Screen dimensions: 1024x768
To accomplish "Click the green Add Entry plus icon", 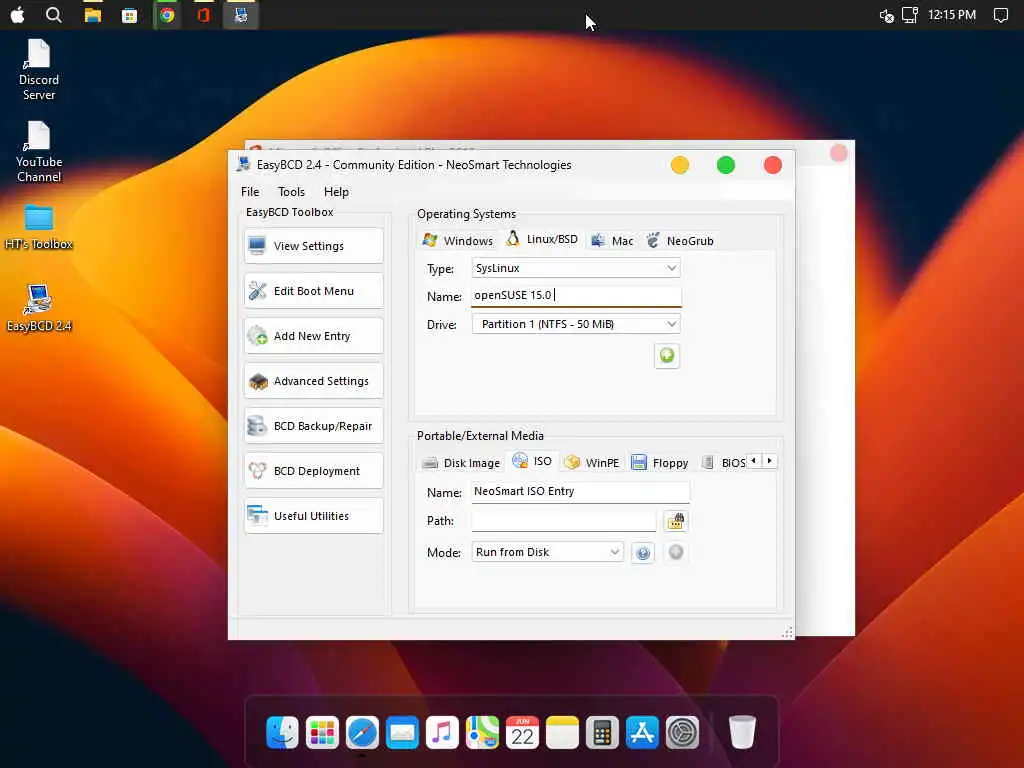I will (x=667, y=355).
